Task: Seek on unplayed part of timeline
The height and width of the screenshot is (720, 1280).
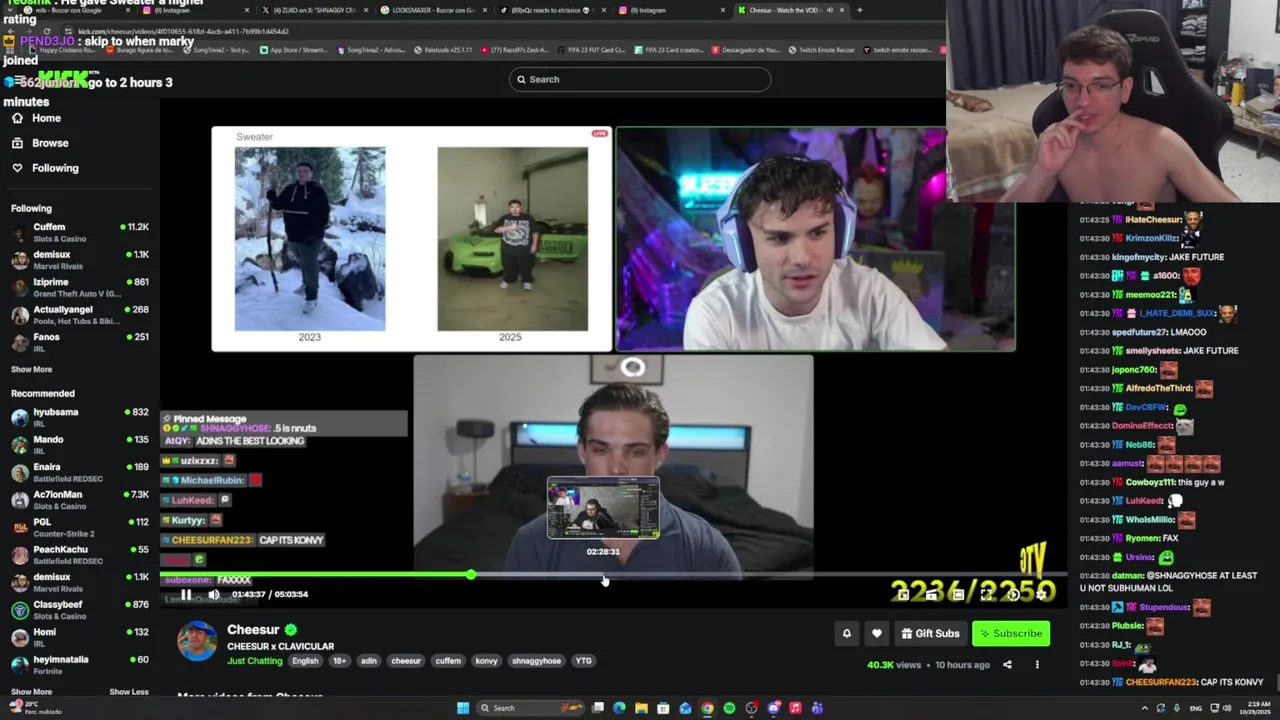Action: pos(768,575)
